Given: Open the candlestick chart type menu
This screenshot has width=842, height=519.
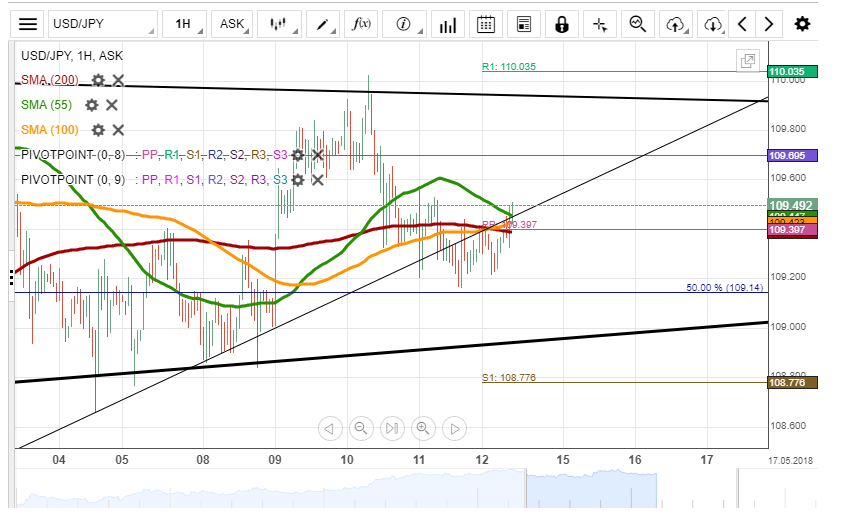Looking at the screenshot, I should pos(279,24).
